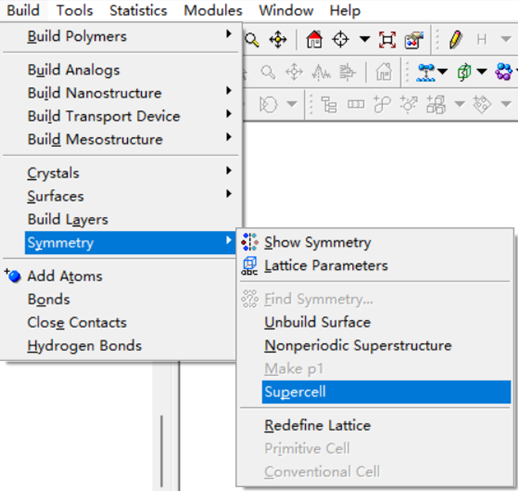
Task: Click the greyed-out chart bars icon
Action: coord(348,72)
